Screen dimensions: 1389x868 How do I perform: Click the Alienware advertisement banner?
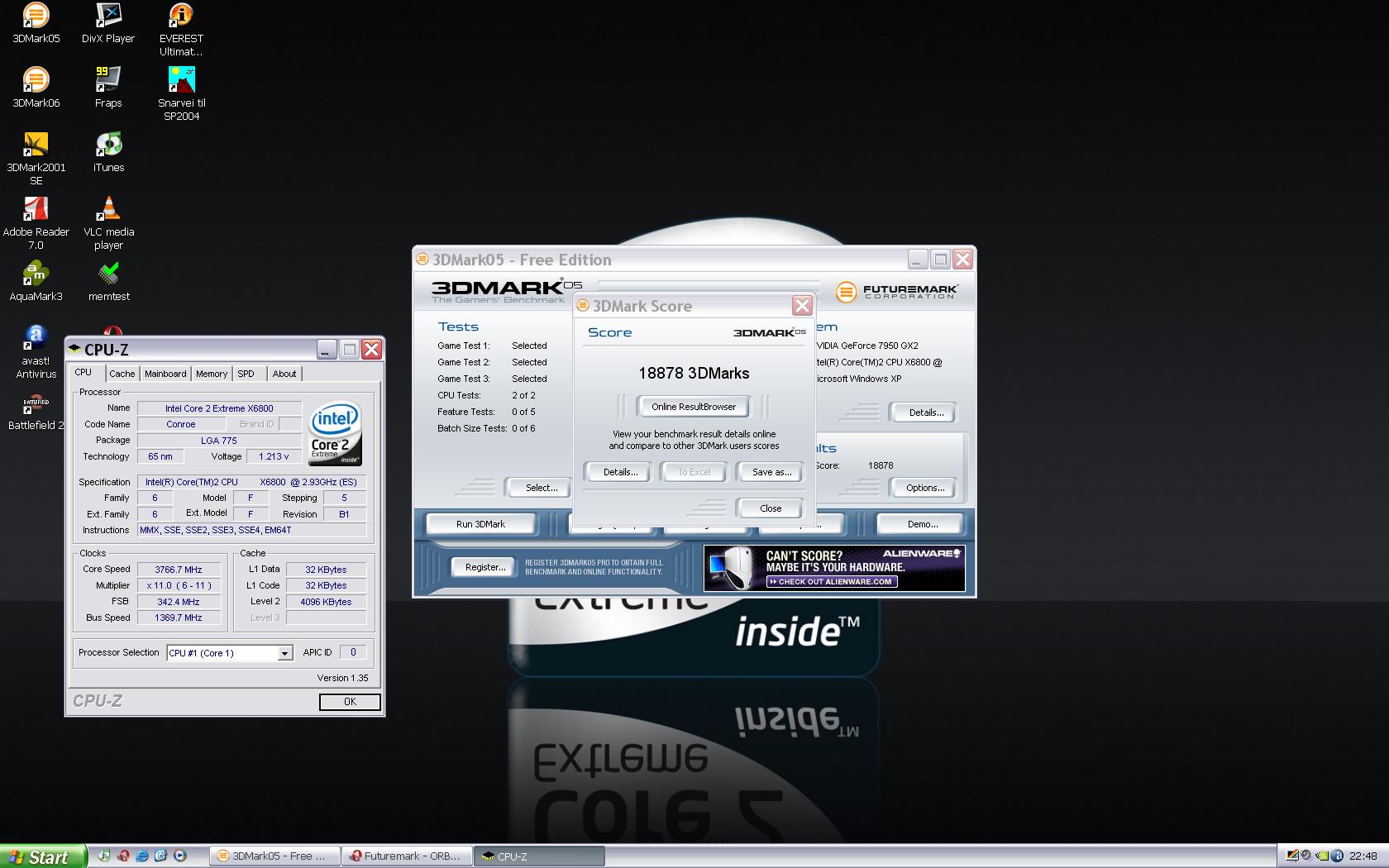[x=834, y=568]
